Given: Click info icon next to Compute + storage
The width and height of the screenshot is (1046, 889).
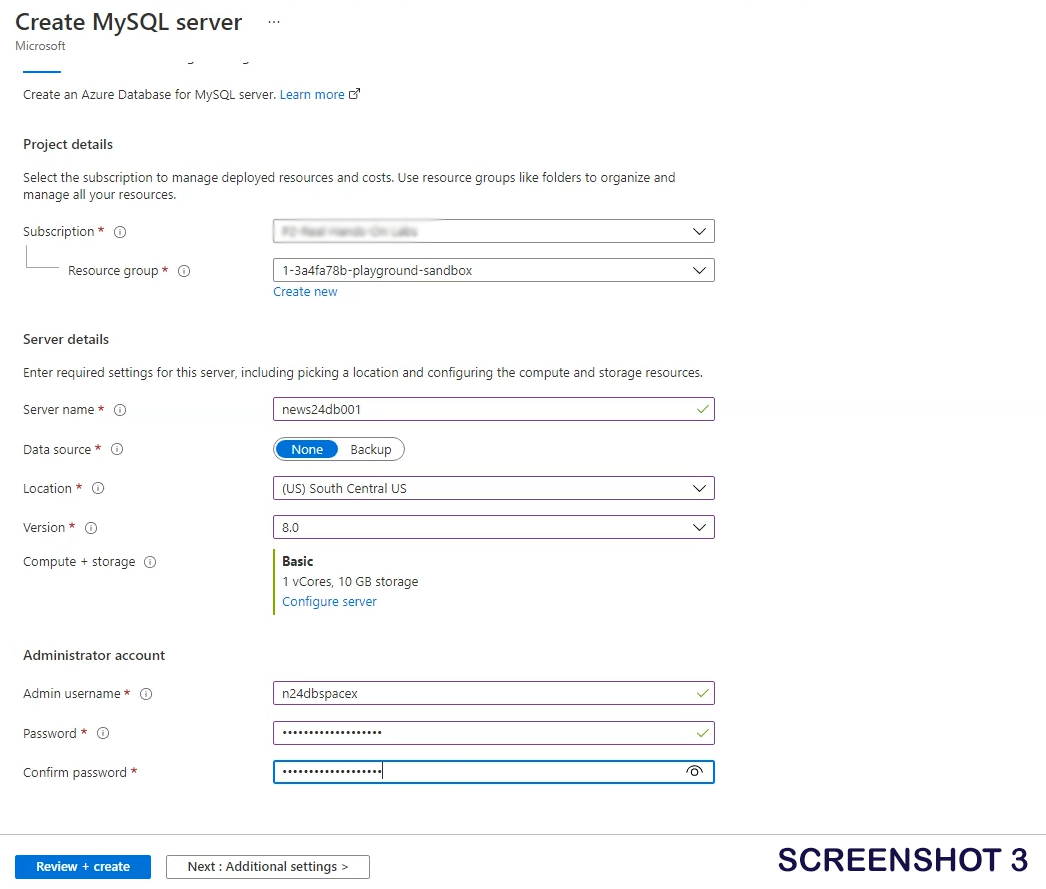Looking at the screenshot, I should pyautogui.click(x=150, y=562).
